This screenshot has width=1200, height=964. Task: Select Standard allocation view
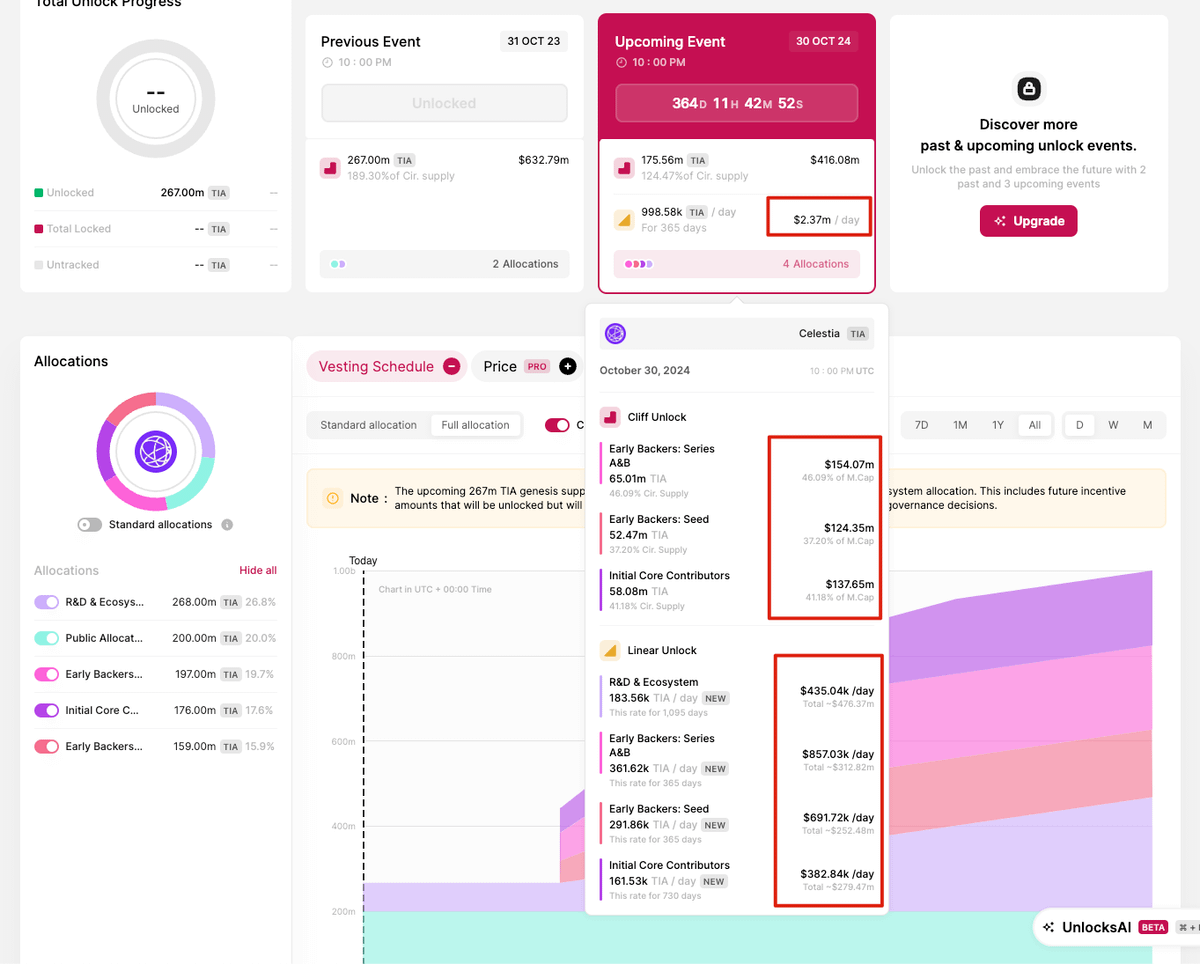point(369,425)
